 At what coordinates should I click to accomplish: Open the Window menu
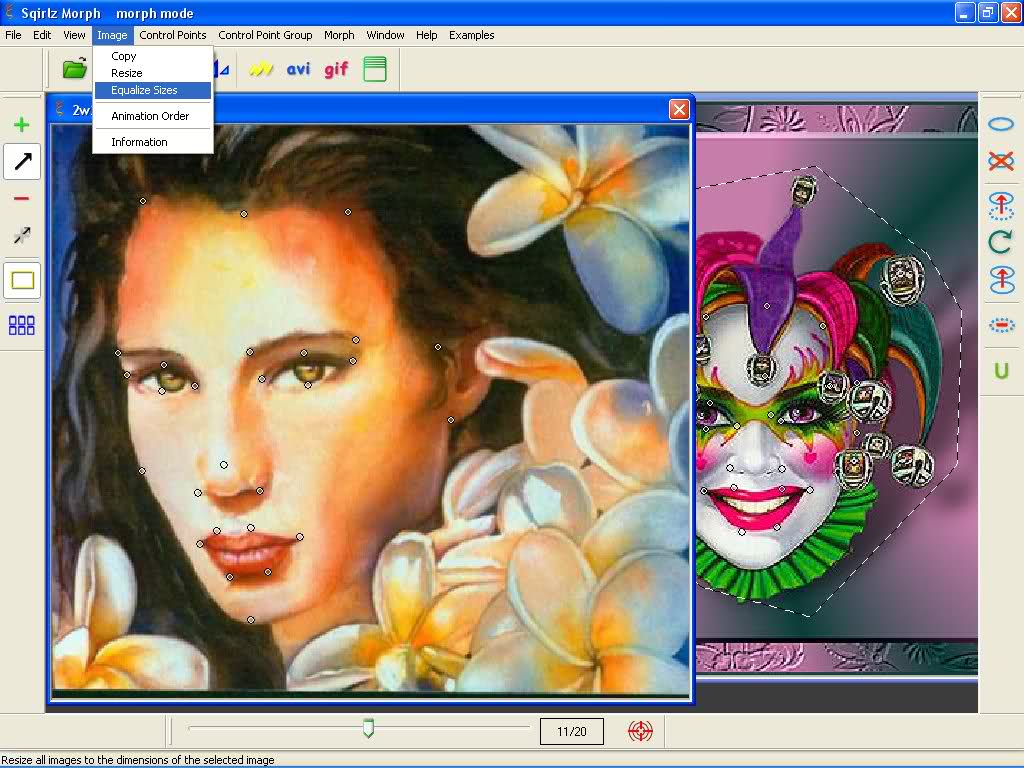(385, 35)
